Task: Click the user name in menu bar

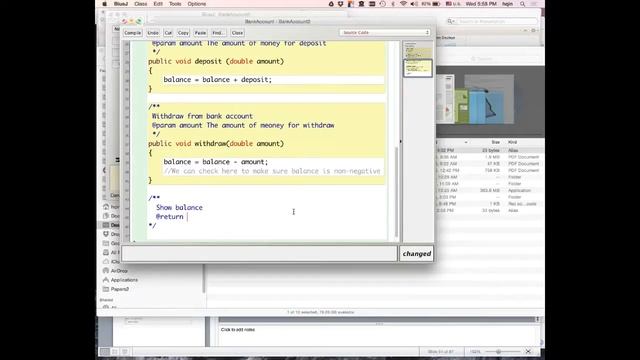Action: 507,4
